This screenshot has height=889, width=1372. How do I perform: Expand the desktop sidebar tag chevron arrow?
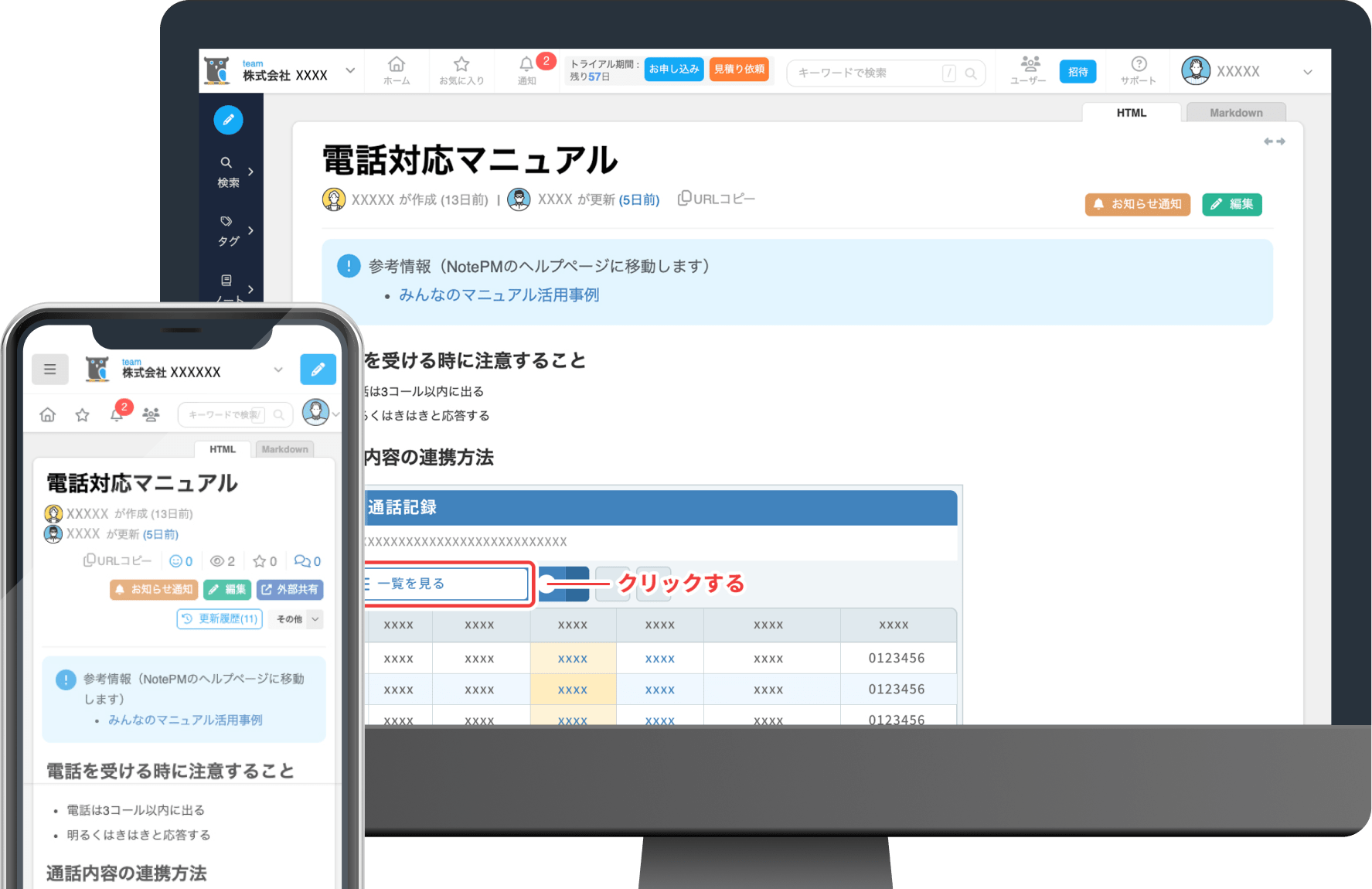coord(250,230)
